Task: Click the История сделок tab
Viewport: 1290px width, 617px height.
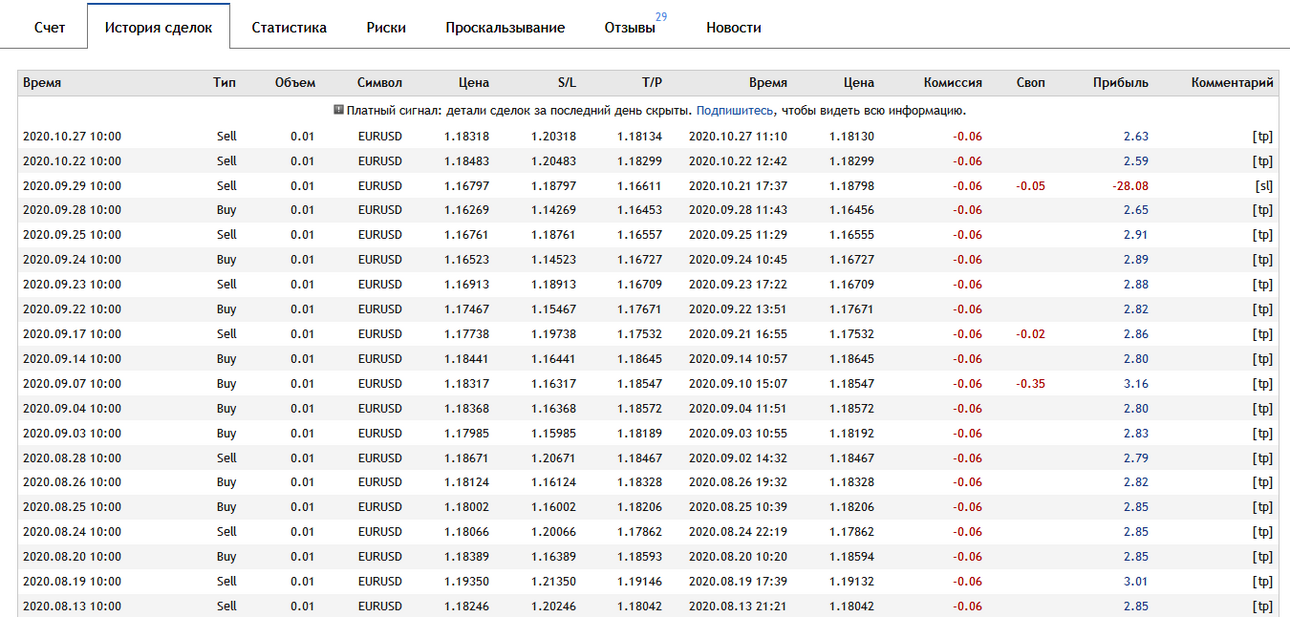Action: click(x=158, y=27)
